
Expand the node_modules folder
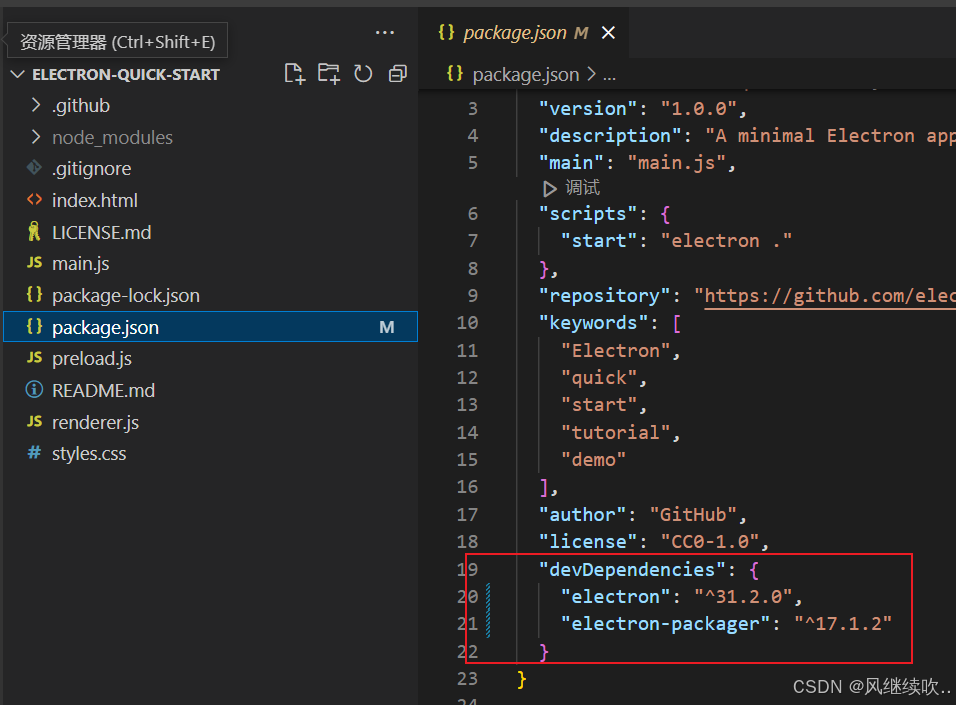coord(111,137)
